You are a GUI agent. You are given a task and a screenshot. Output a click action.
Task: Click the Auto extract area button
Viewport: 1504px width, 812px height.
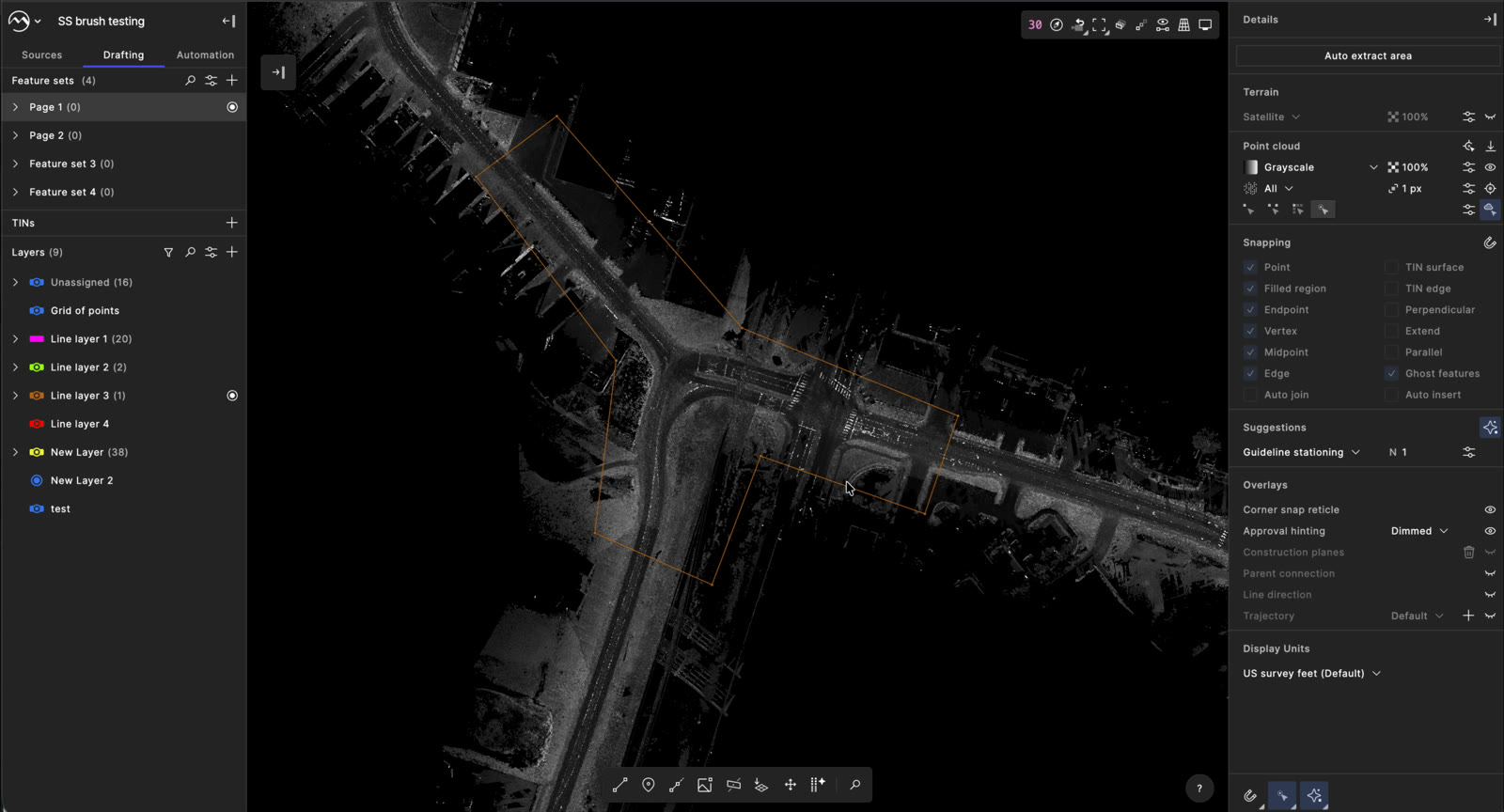click(1368, 55)
